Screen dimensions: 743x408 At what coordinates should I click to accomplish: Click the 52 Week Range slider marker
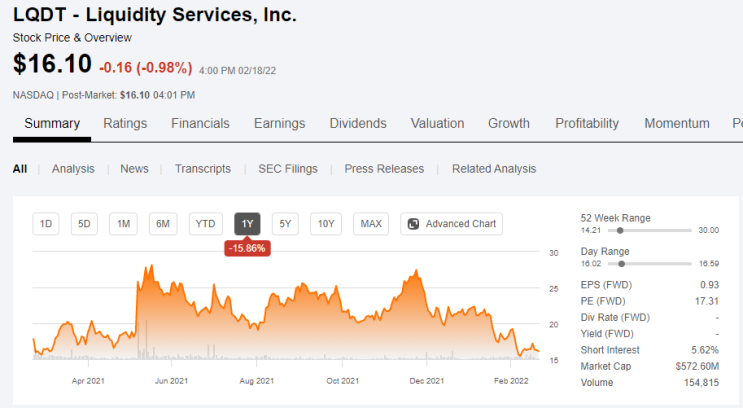620,231
